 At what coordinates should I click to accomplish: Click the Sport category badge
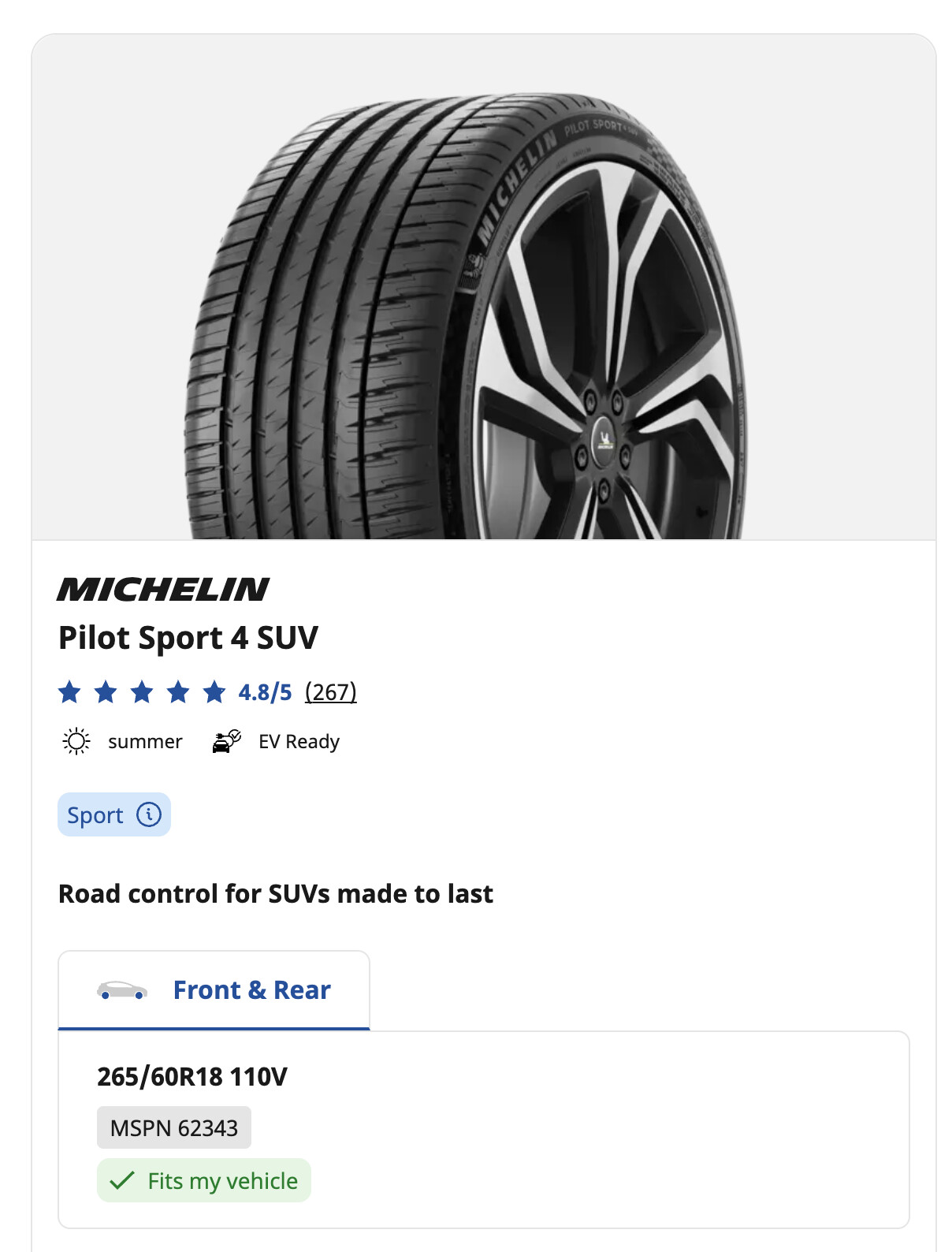point(114,814)
